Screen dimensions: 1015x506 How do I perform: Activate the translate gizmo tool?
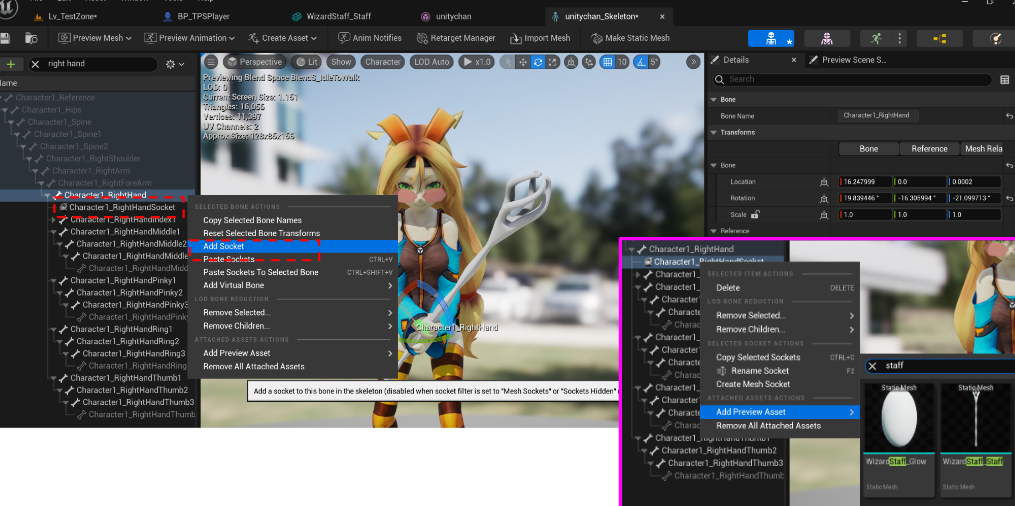point(523,62)
